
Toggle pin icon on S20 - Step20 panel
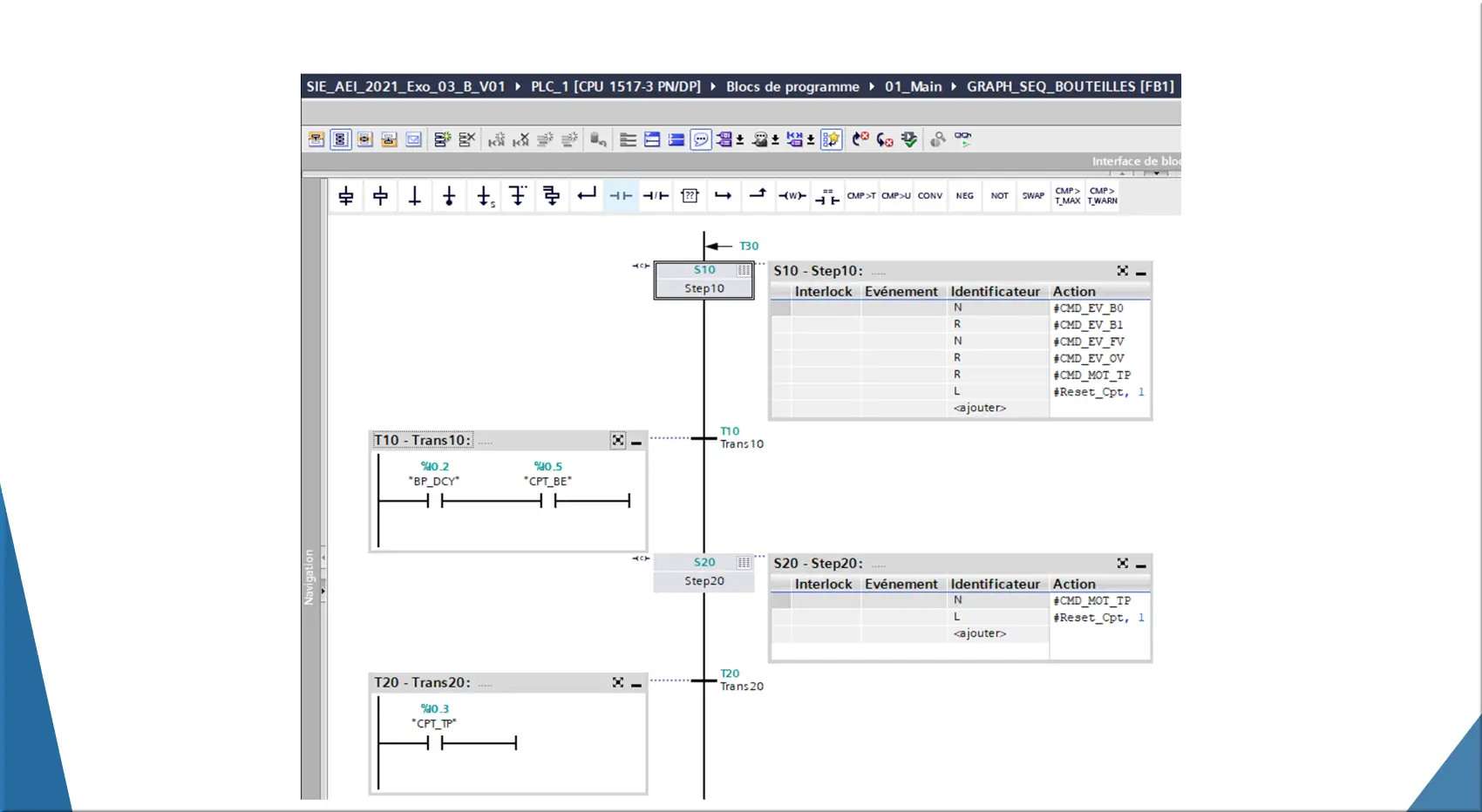point(1123,564)
